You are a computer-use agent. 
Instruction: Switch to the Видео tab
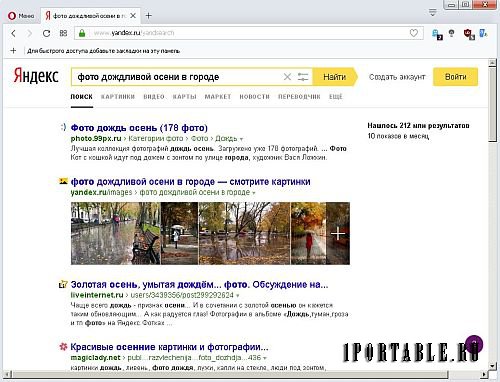point(154,97)
